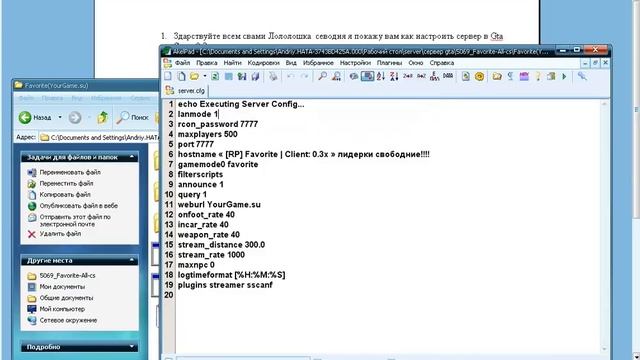Viewport: 640px width, 360px height.
Task: Click line "lanmode 1" in editor
Action: [198, 114]
